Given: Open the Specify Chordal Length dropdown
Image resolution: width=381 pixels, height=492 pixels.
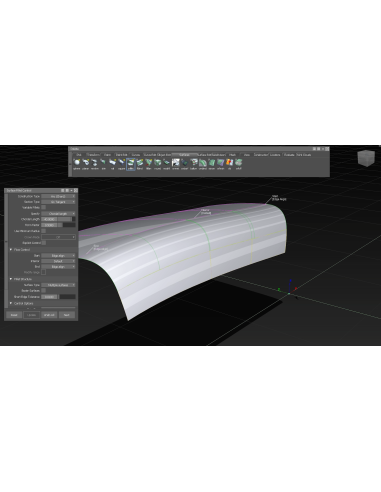Looking at the screenshot, I should [x=58, y=213].
